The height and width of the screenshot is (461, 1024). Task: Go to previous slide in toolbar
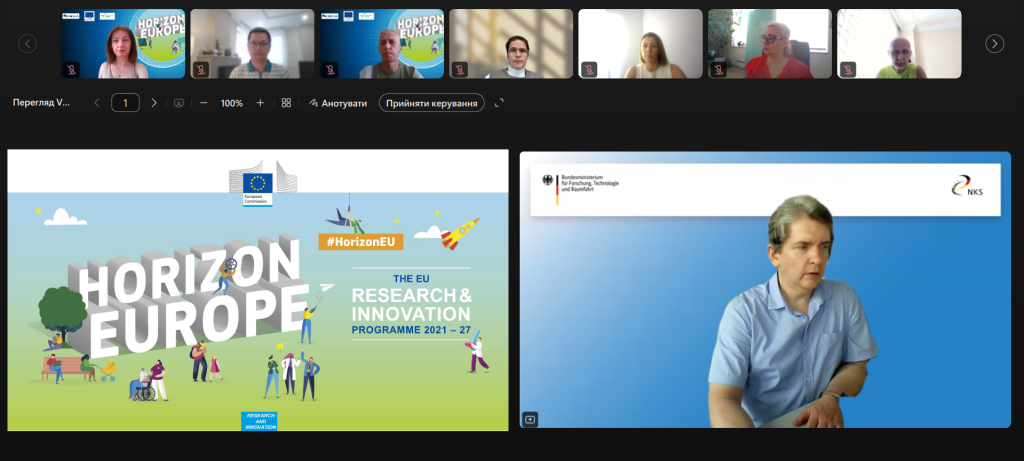(97, 103)
